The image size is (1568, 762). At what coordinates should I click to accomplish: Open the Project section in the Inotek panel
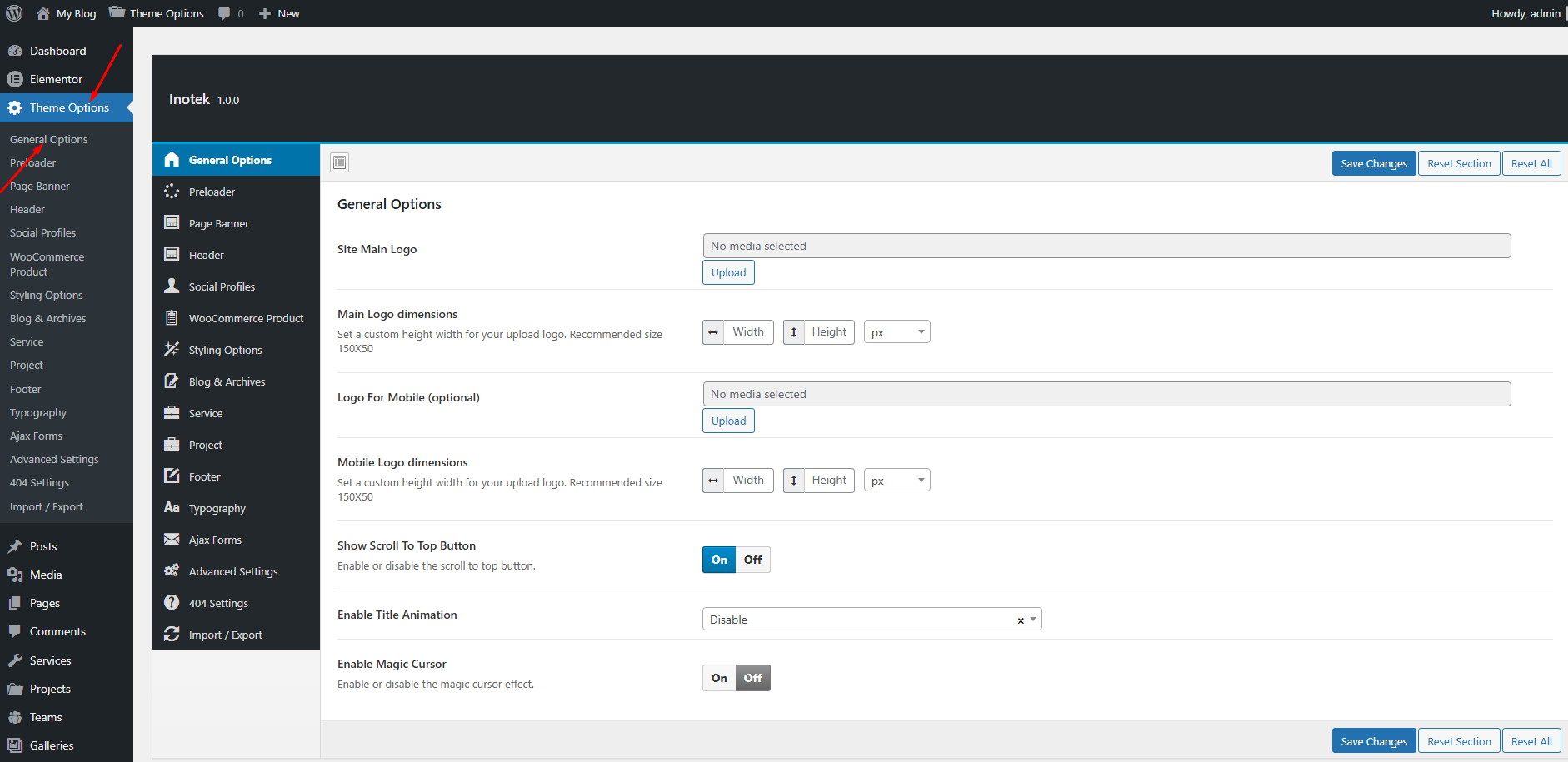click(236, 445)
